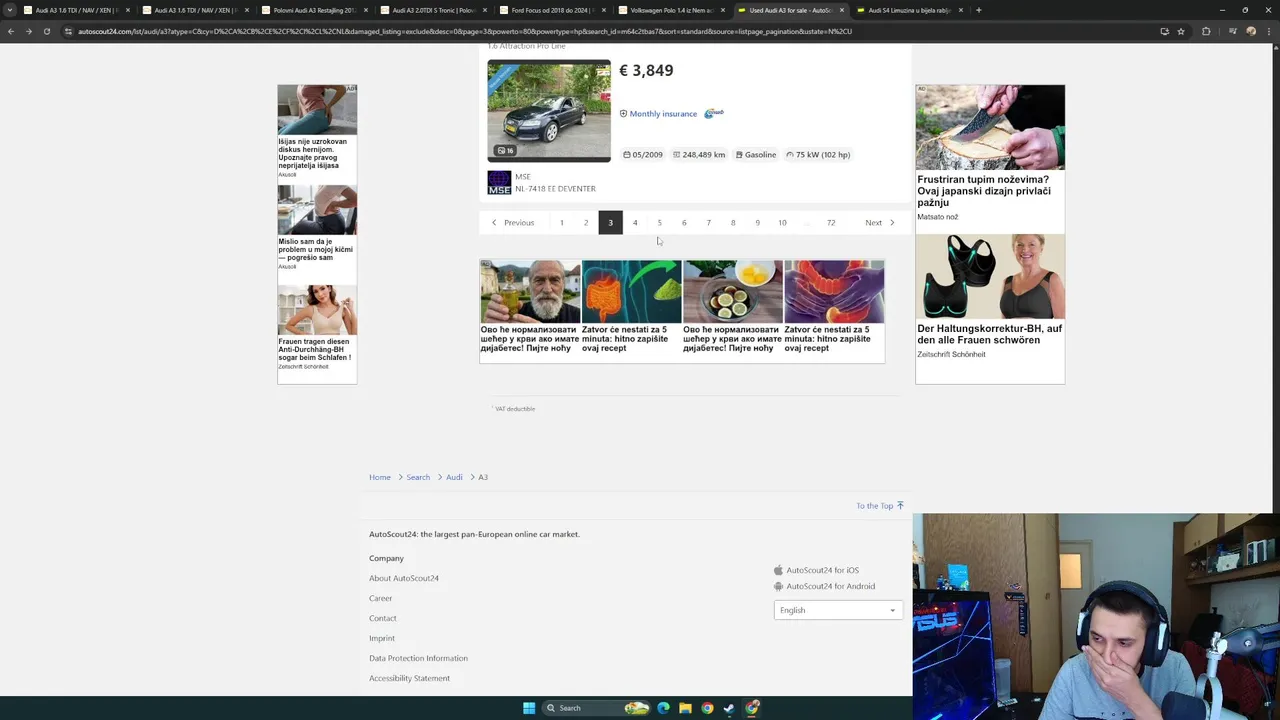Open results page 7
Image resolution: width=1280 pixels, height=720 pixels.
tap(708, 223)
